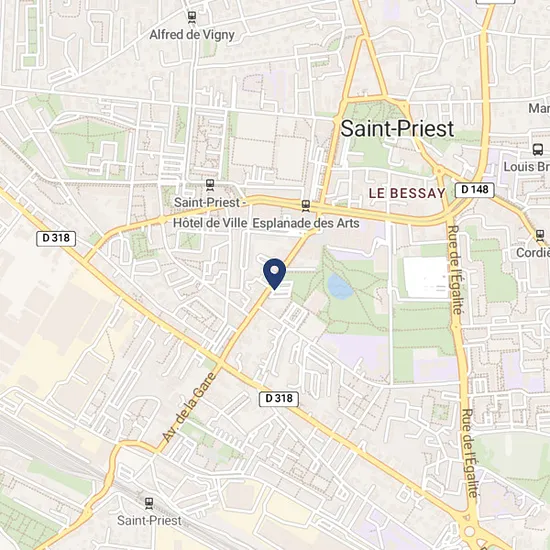Viewport: 550px width, 550px height.
Task: Click the D 148 road shield
Action: 475,190
